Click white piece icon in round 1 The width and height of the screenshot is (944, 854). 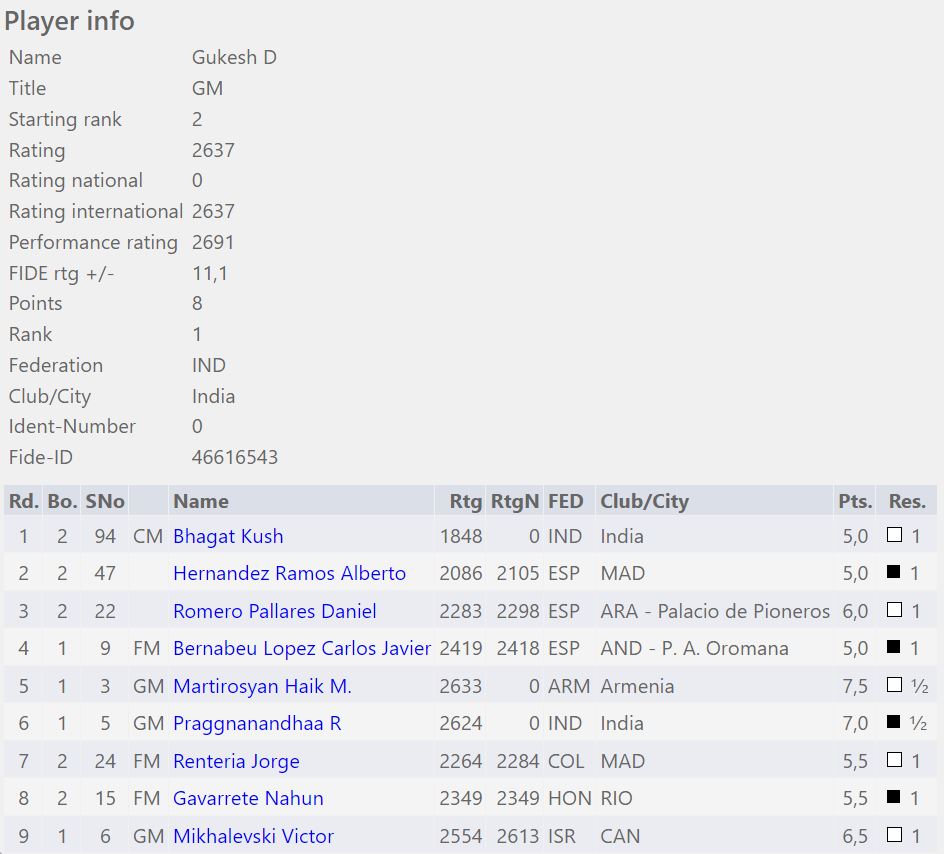(x=894, y=535)
